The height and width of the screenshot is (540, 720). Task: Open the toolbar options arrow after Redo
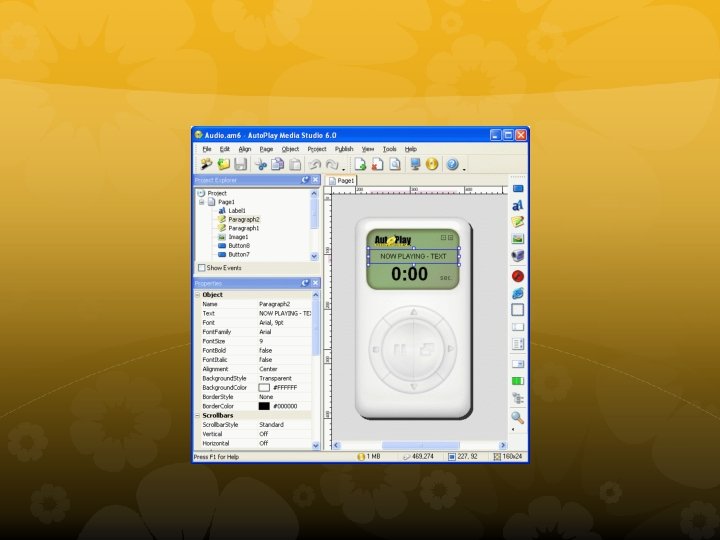point(343,169)
